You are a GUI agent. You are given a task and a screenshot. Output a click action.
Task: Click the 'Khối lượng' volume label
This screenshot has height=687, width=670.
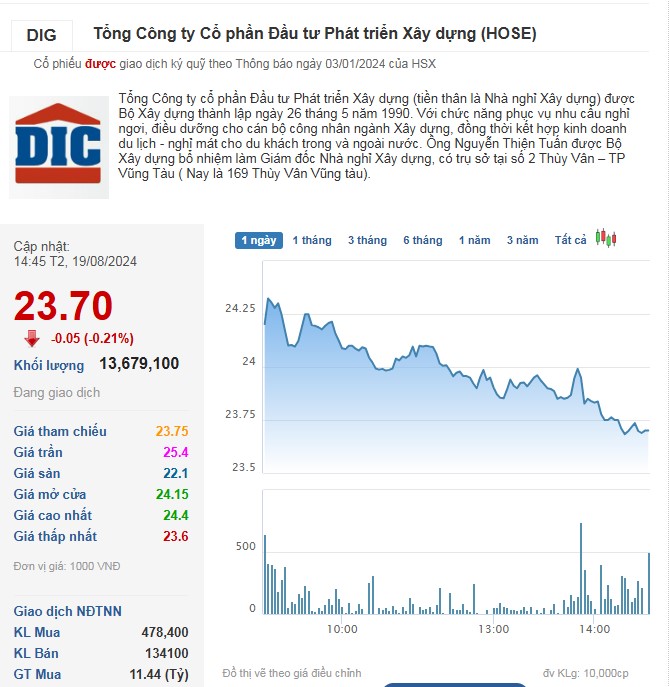[x=49, y=365]
